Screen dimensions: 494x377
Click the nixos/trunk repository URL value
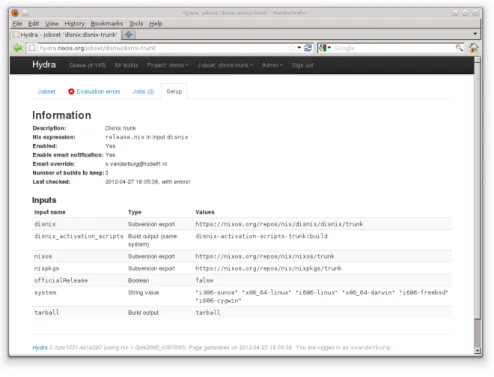(265, 256)
